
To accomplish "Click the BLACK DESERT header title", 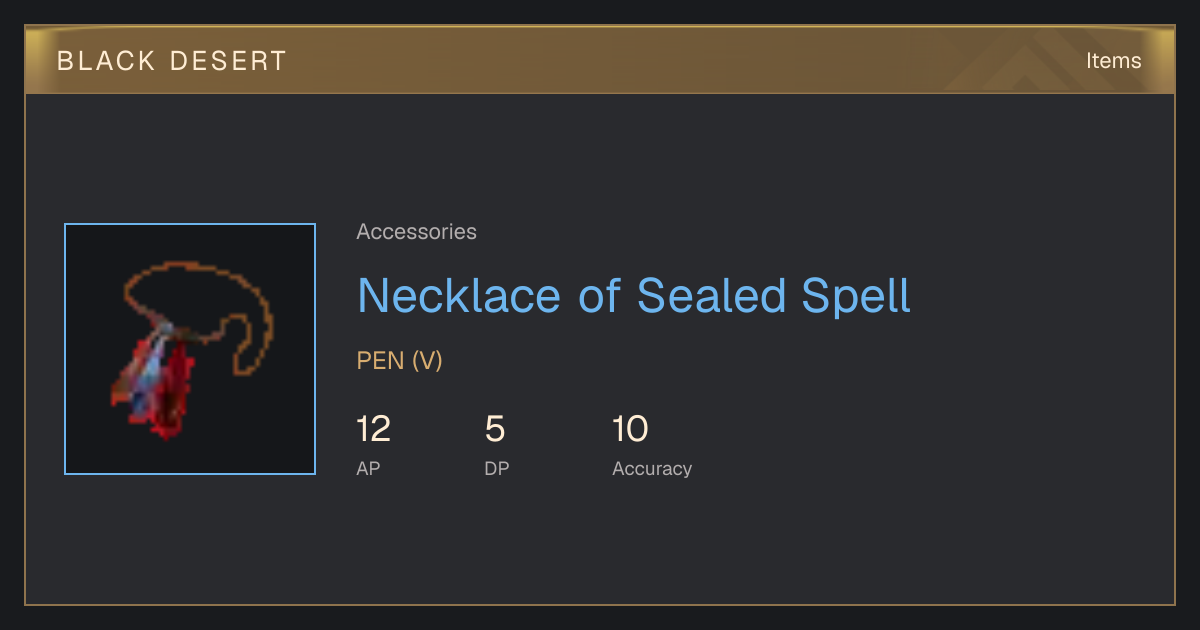I will coord(172,61).
